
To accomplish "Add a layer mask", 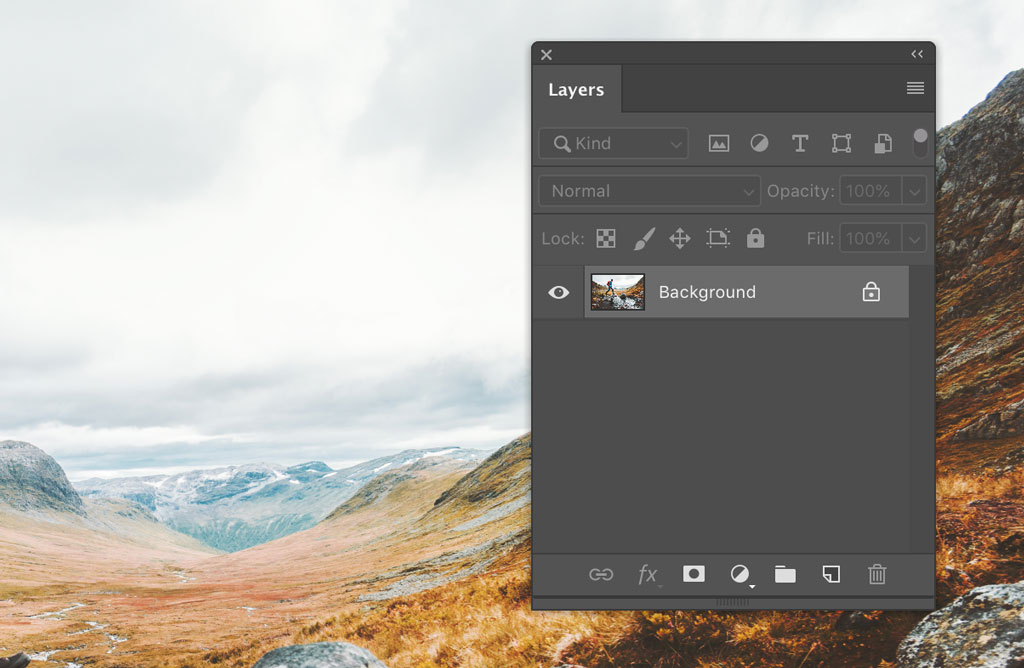I will (694, 575).
